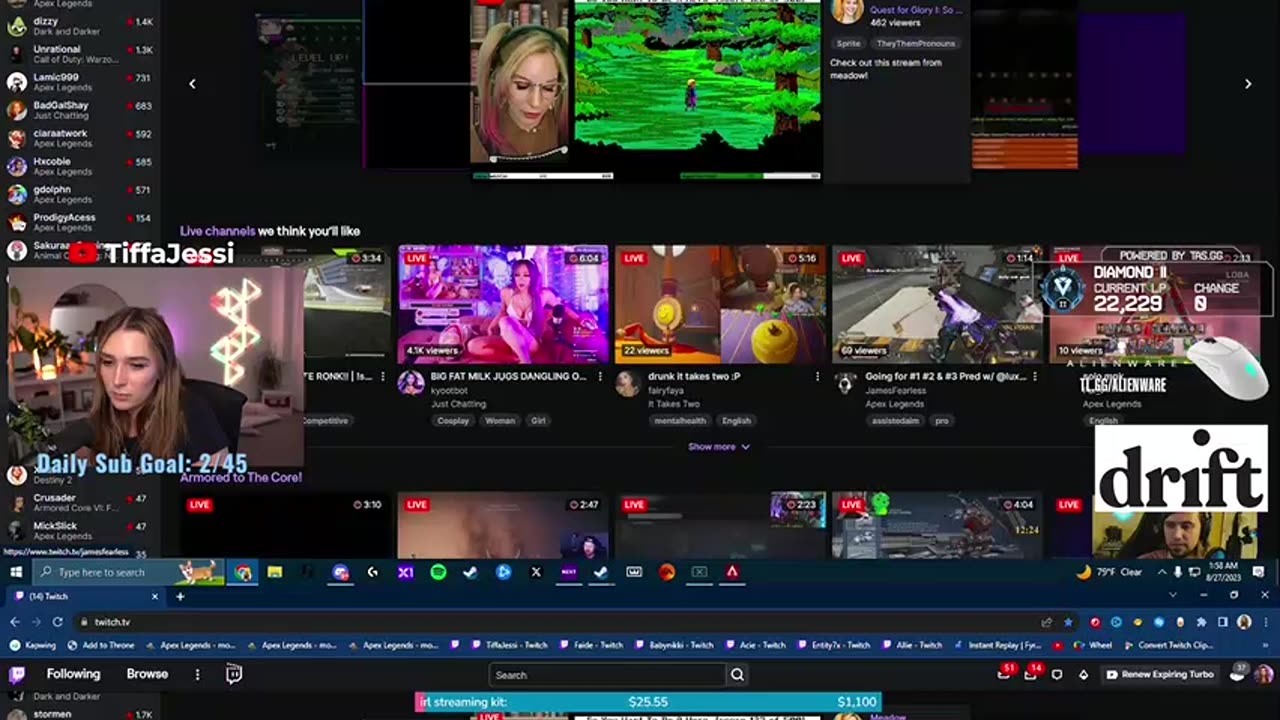Open the Kapwing bookmark
This screenshot has height=720, width=1280.
(34, 645)
